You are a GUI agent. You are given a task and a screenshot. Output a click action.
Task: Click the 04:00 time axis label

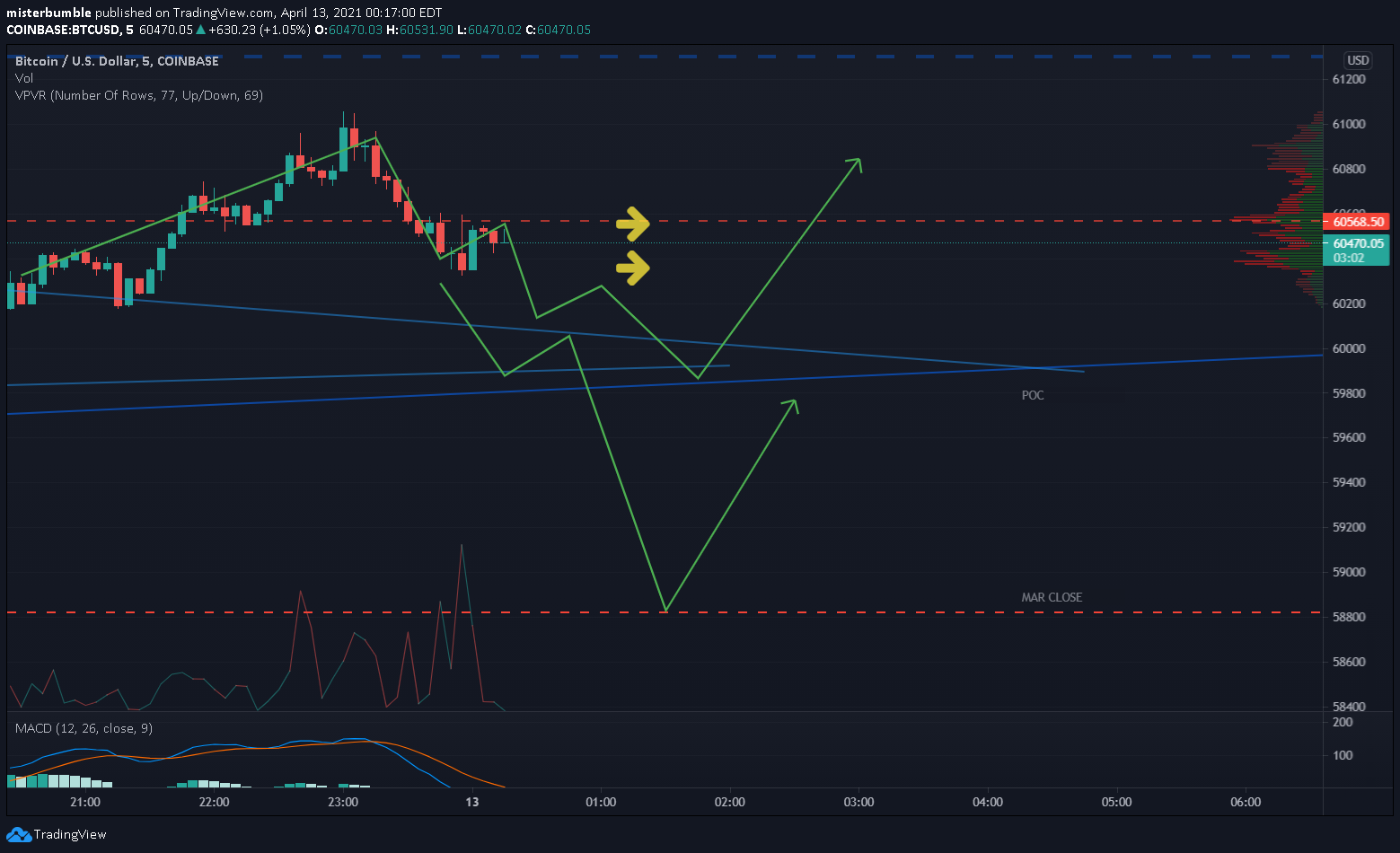[988, 802]
